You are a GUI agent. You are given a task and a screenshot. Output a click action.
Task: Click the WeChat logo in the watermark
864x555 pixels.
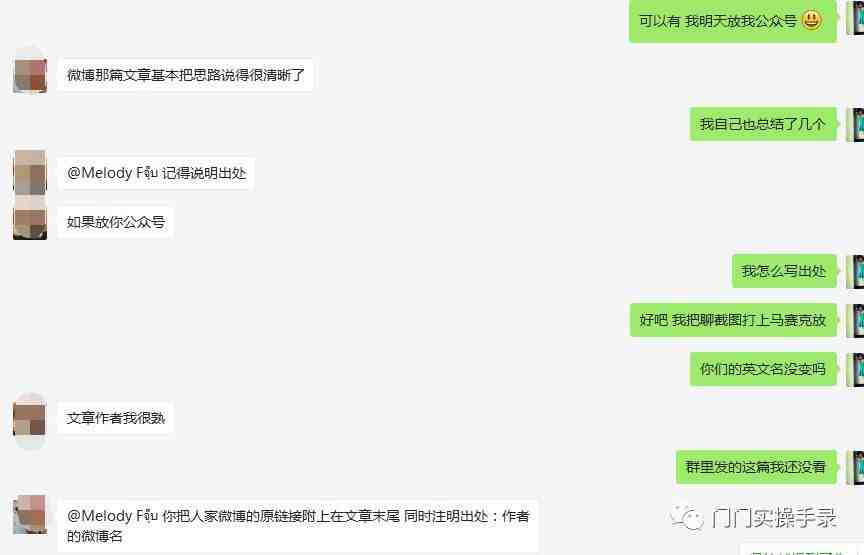coord(686,516)
